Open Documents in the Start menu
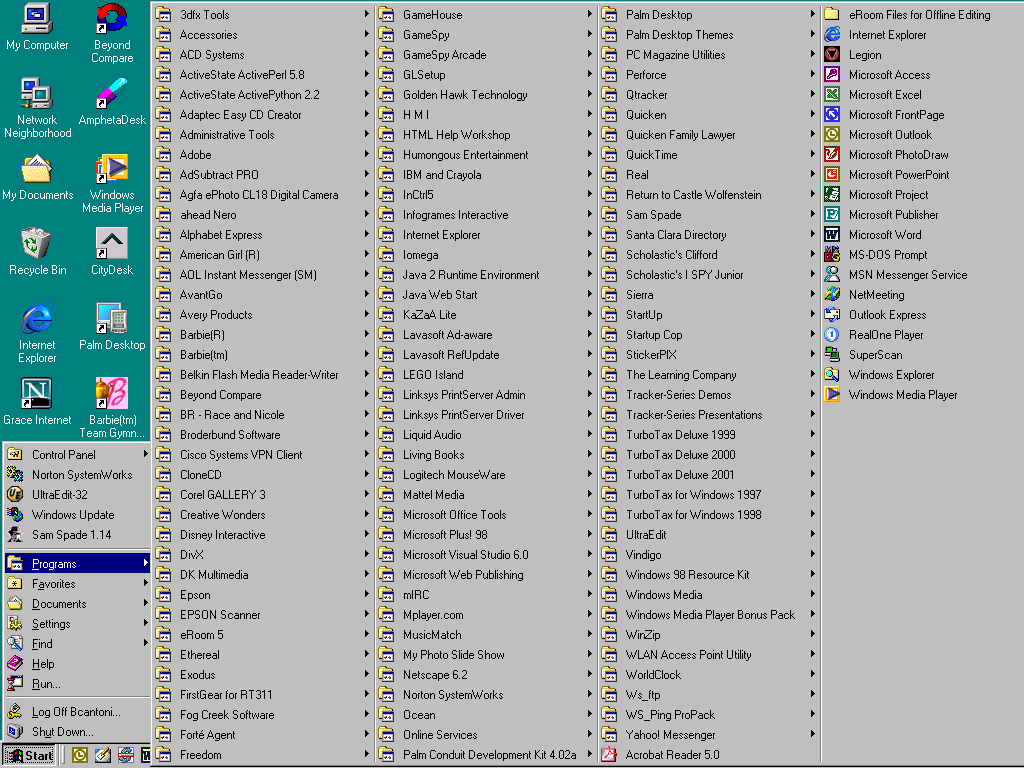Screen dimensions: 1024x768 (x=78, y=604)
